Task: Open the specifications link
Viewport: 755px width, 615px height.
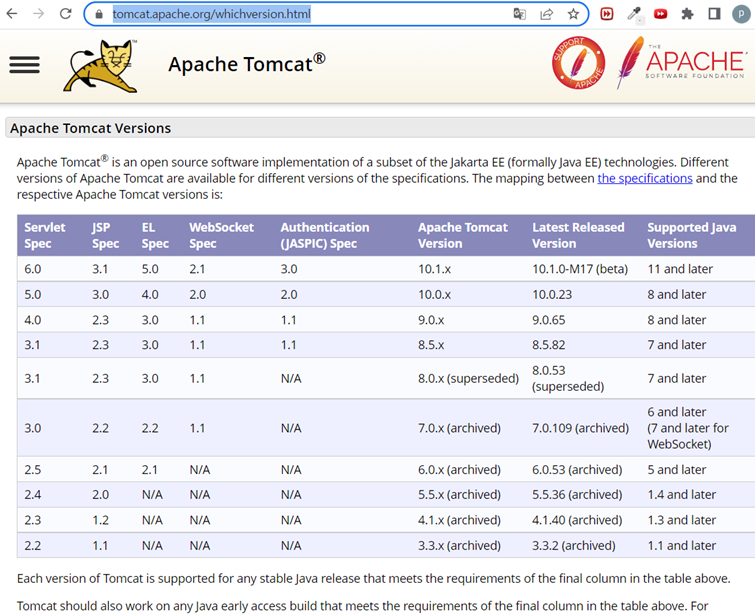Action: click(x=645, y=178)
